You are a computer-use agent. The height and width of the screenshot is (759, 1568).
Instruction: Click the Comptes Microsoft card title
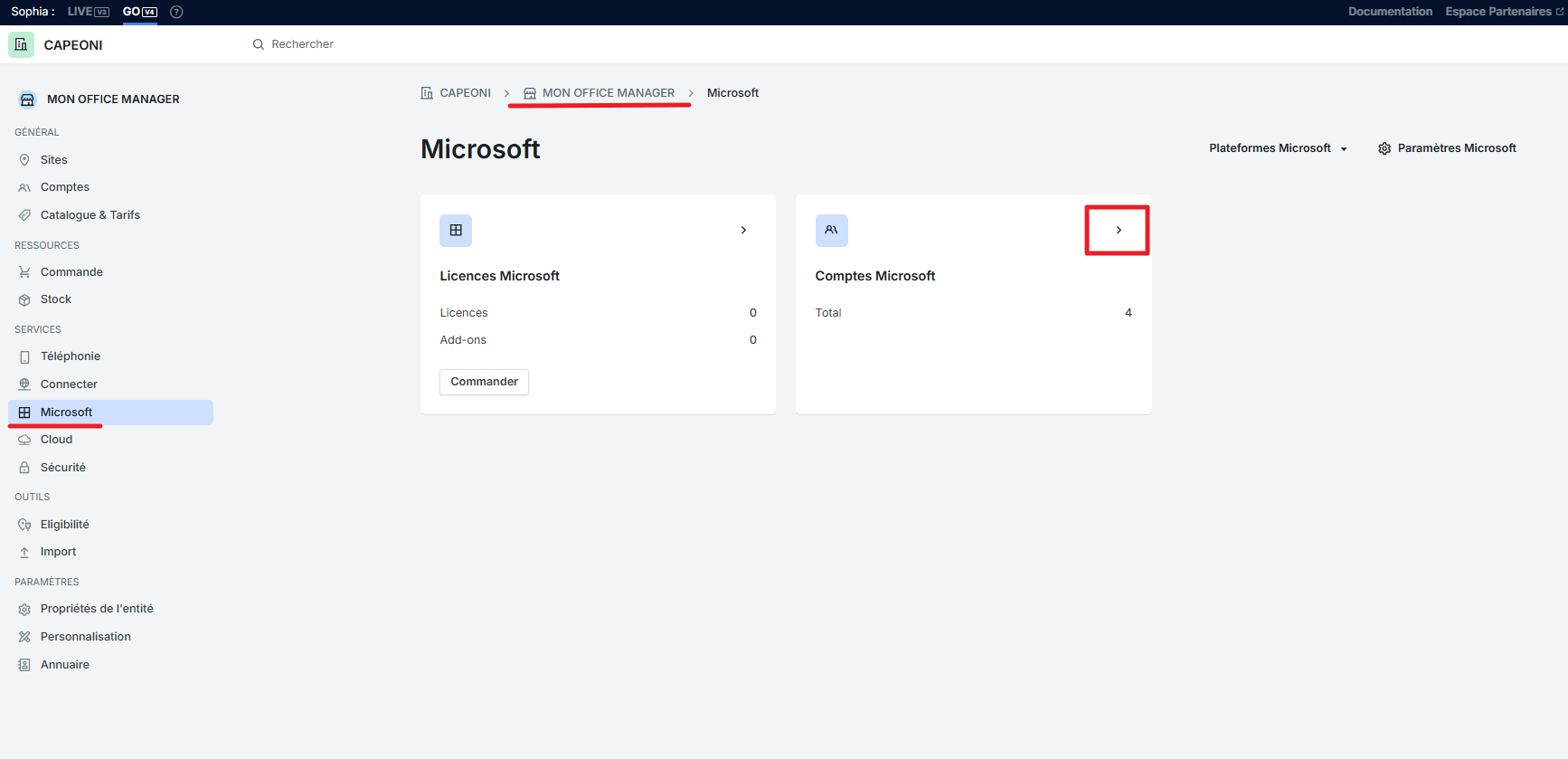[875, 276]
